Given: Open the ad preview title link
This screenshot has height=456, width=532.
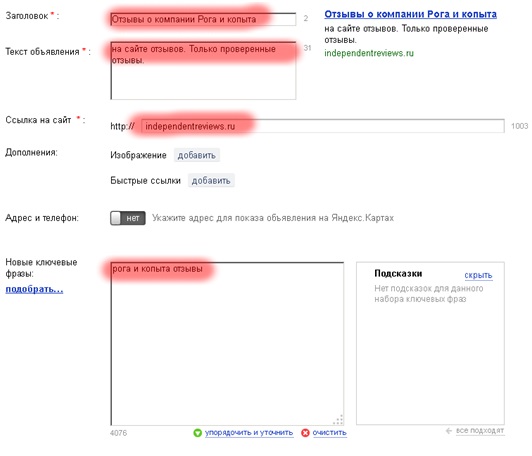Looking at the screenshot, I should (411, 14).
